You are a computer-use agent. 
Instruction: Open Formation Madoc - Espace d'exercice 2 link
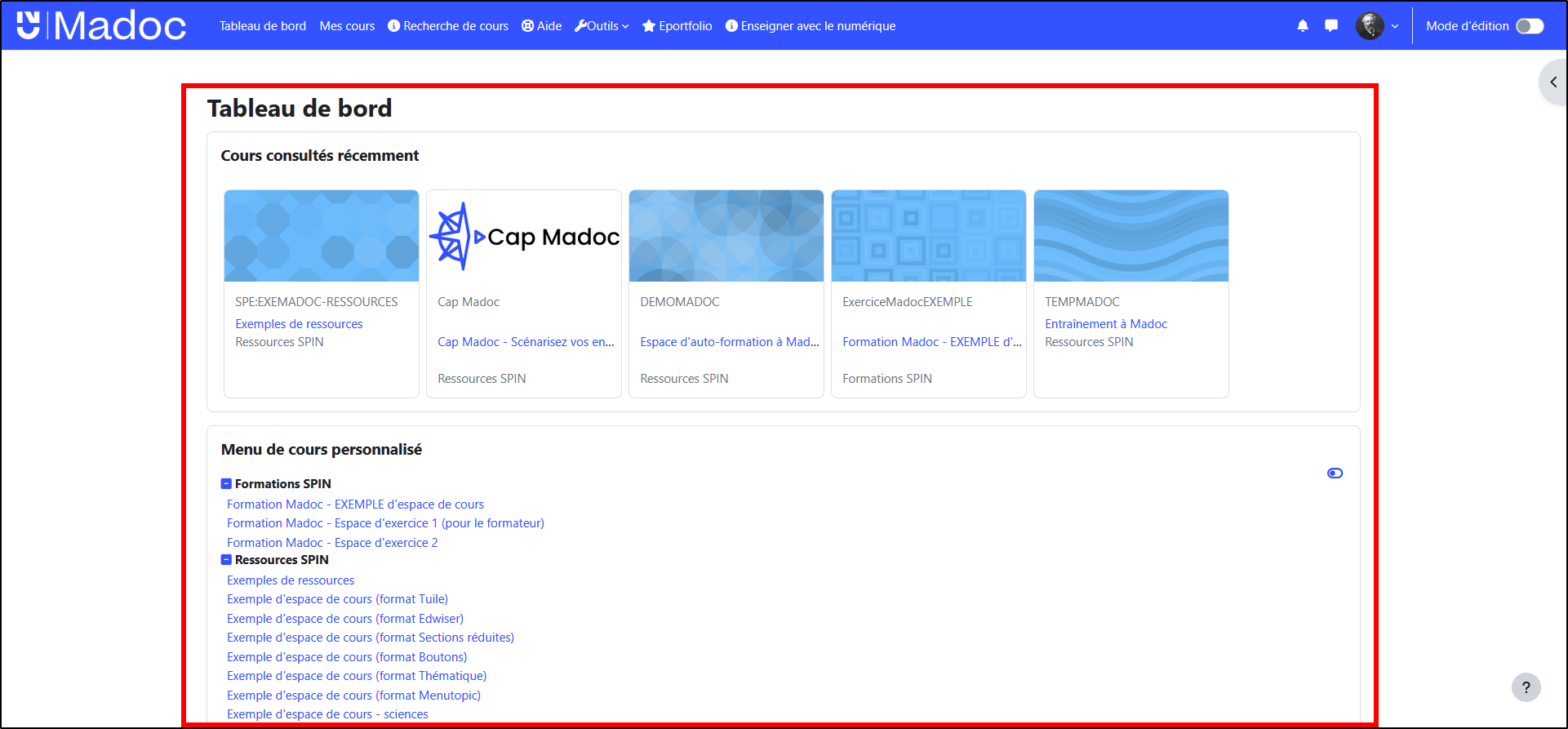point(332,543)
